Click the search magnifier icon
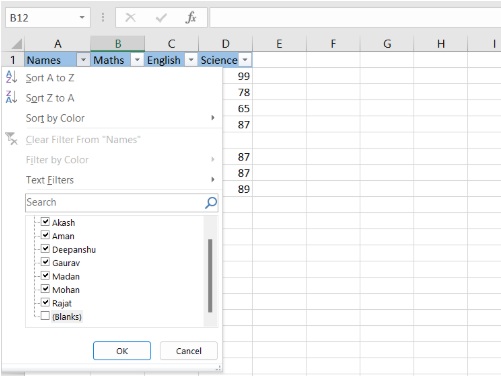Image resolution: width=501 pixels, height=376 pixels. tap(211, 202)
